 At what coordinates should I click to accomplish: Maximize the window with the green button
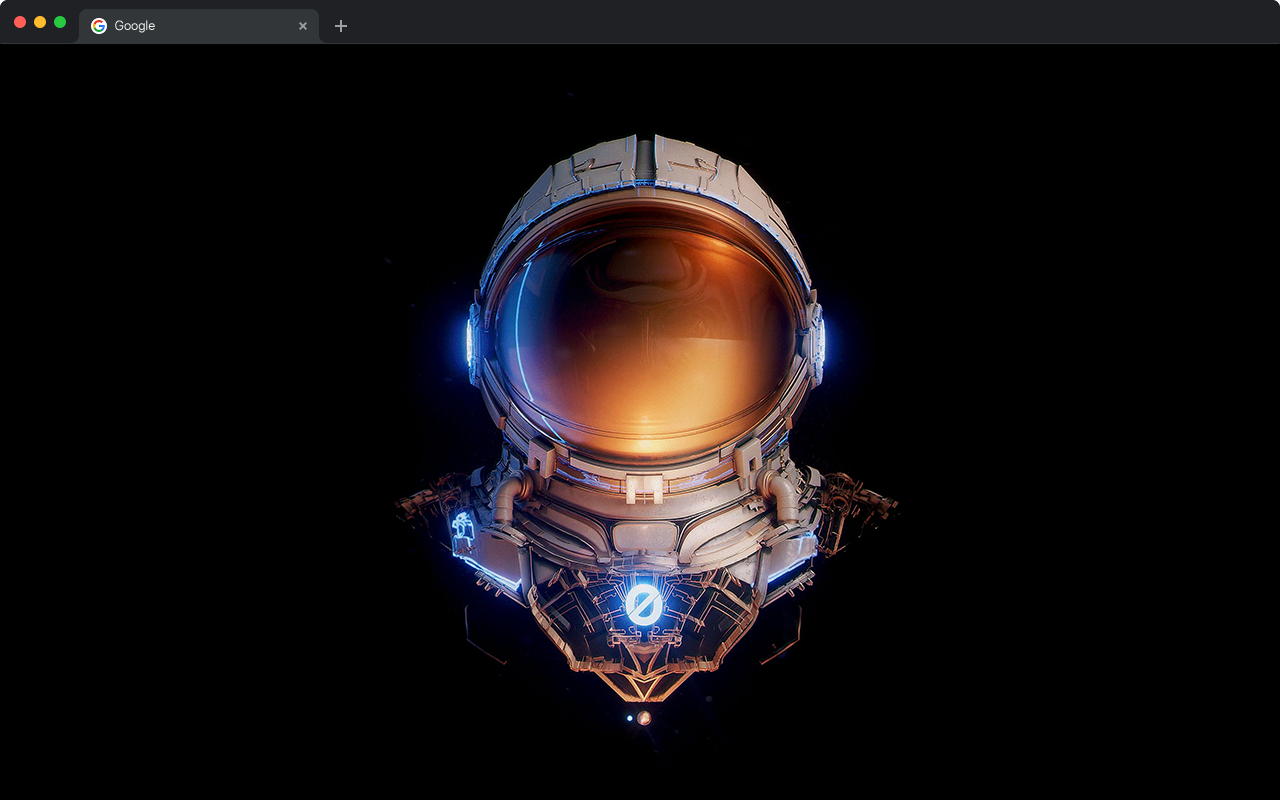(60, 22)
